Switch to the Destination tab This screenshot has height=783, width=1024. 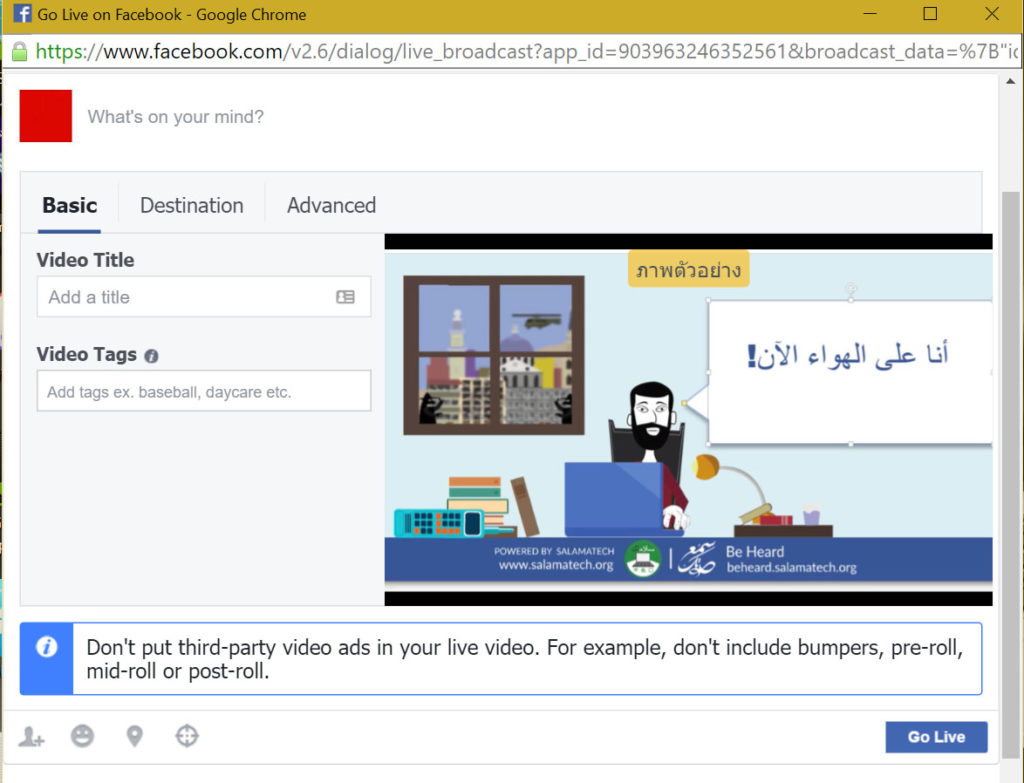(191, 206)
